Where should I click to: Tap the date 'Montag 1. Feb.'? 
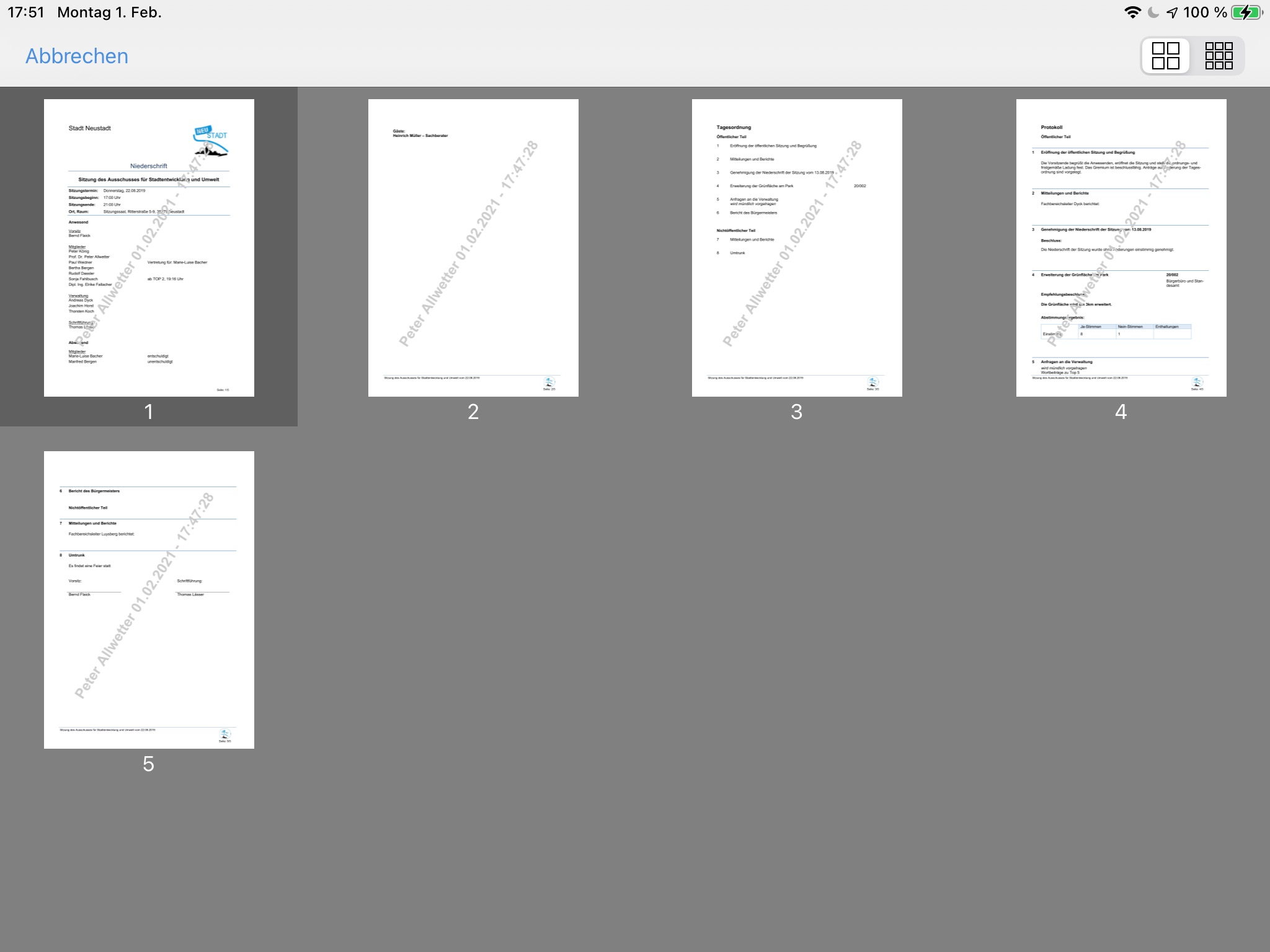(109, 12)
